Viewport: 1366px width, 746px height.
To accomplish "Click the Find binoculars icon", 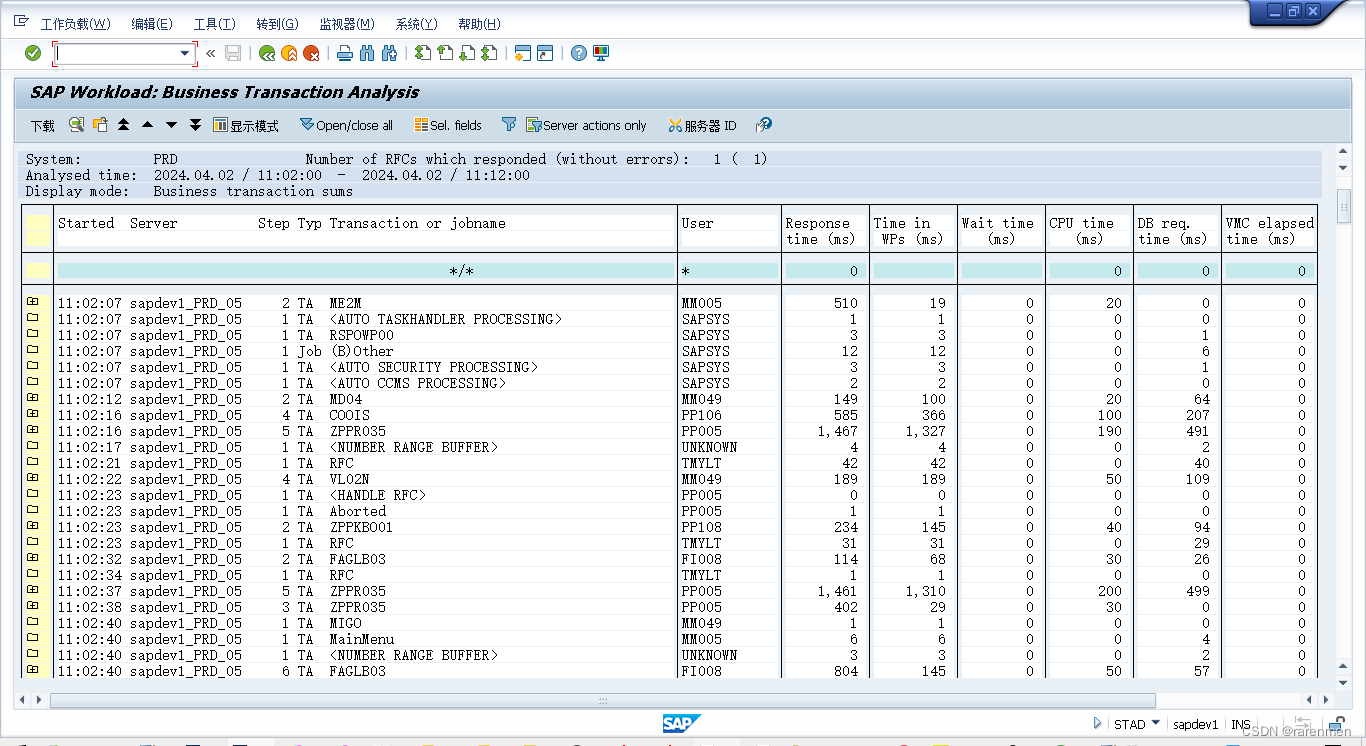I will pos(367,53).
